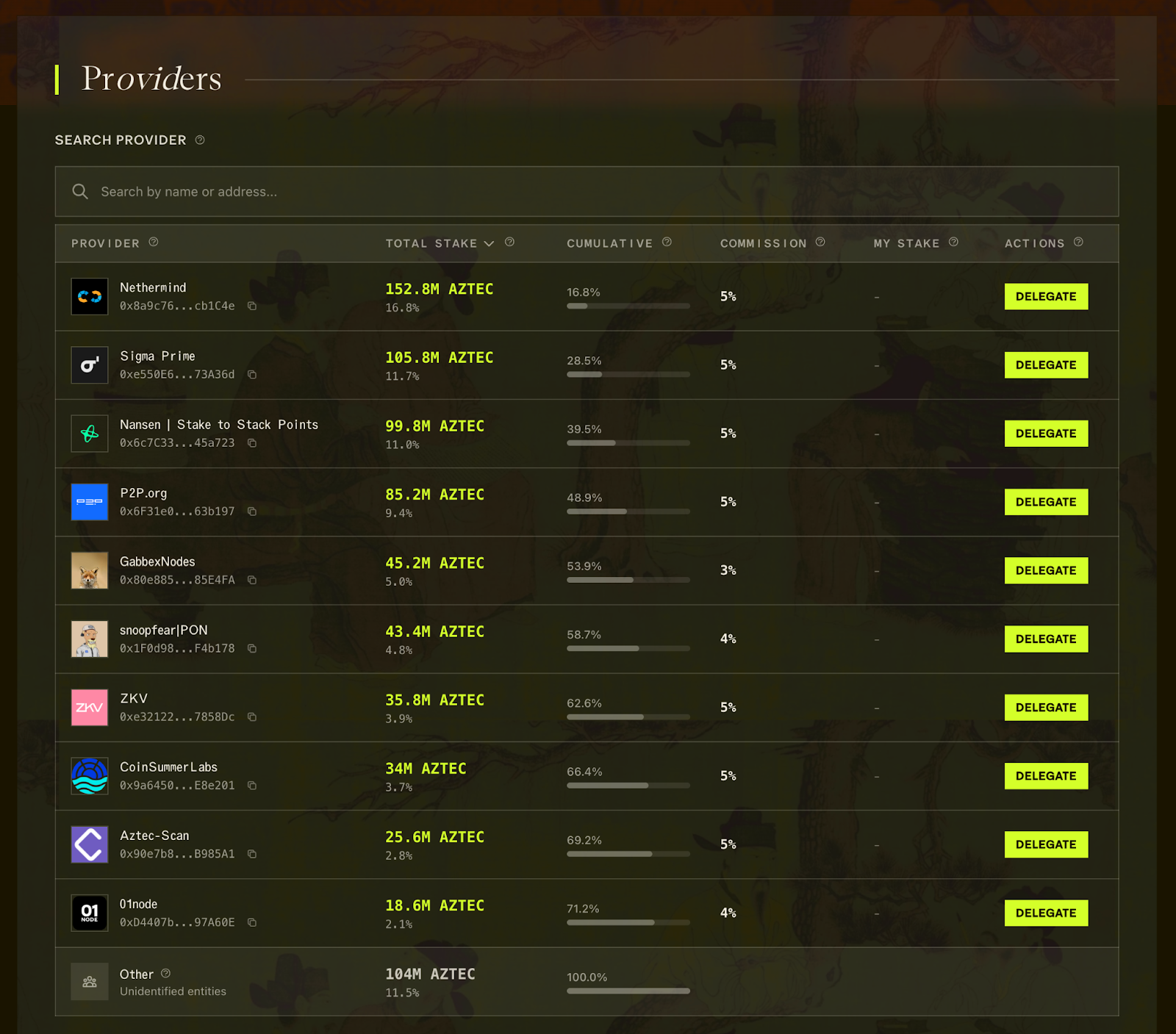
Task: Select the 0xD4407b...97A60E address
Action: click(x=177, y=922)
